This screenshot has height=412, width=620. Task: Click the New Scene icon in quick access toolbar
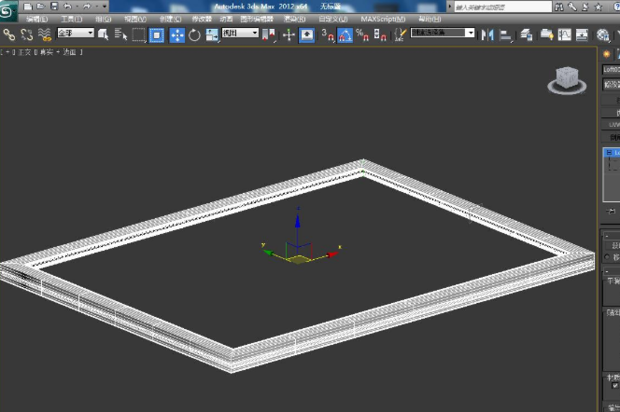coord(28,6)
